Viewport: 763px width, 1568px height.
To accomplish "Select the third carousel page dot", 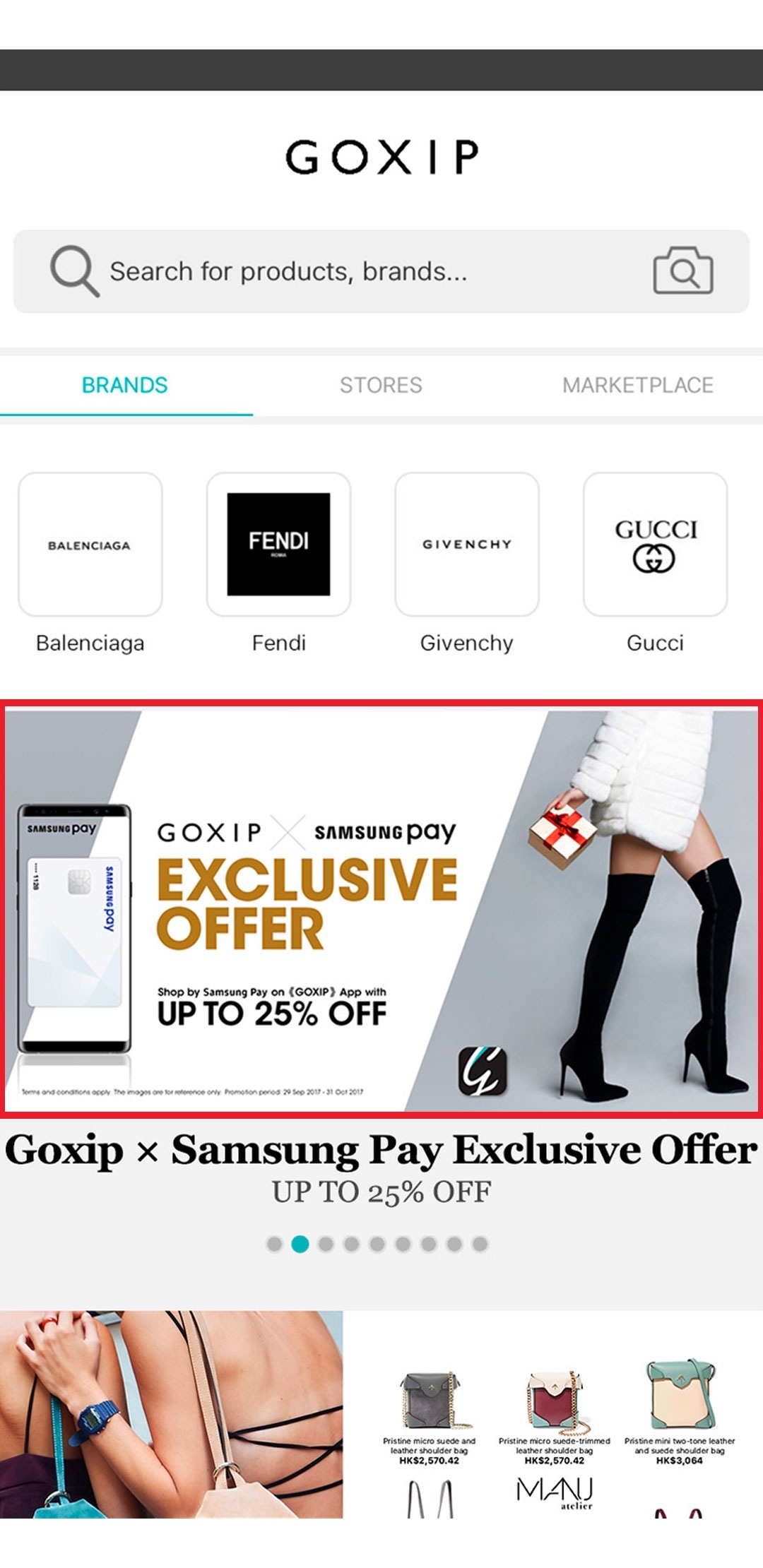I will 326,1244.
